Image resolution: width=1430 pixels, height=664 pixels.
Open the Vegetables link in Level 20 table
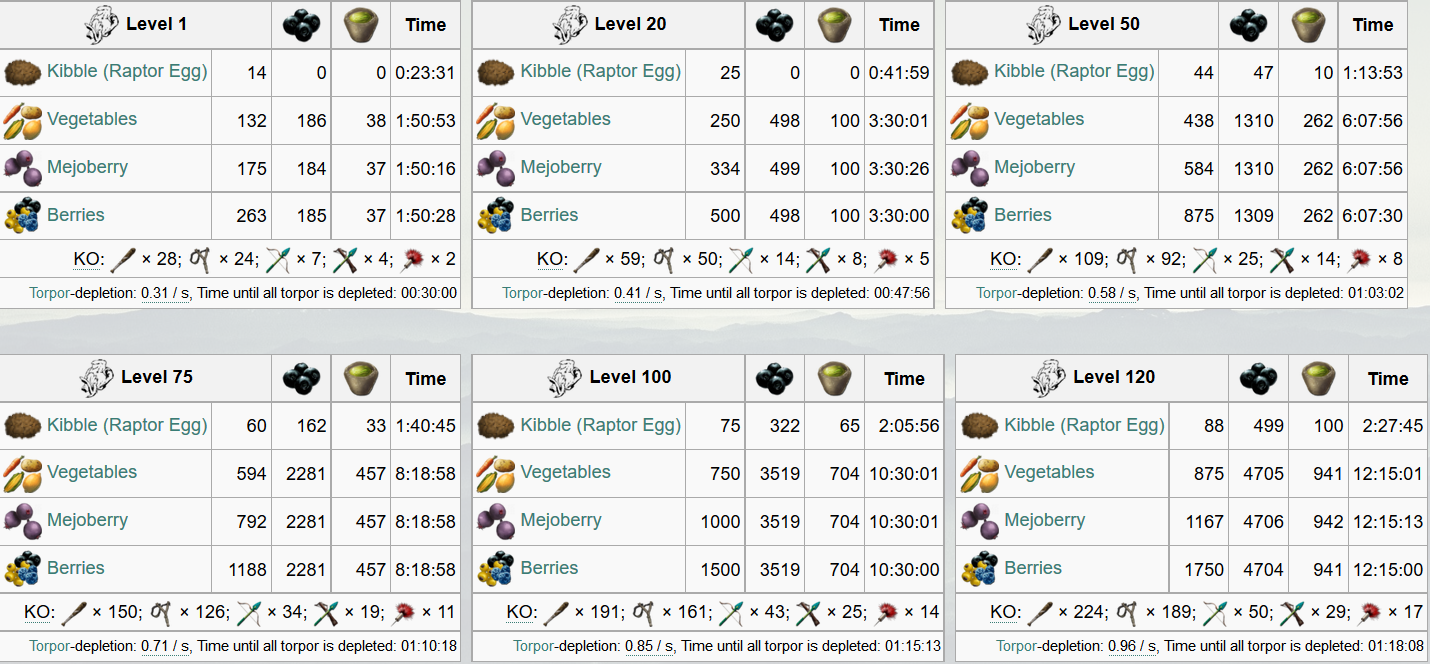click(565, 119)
